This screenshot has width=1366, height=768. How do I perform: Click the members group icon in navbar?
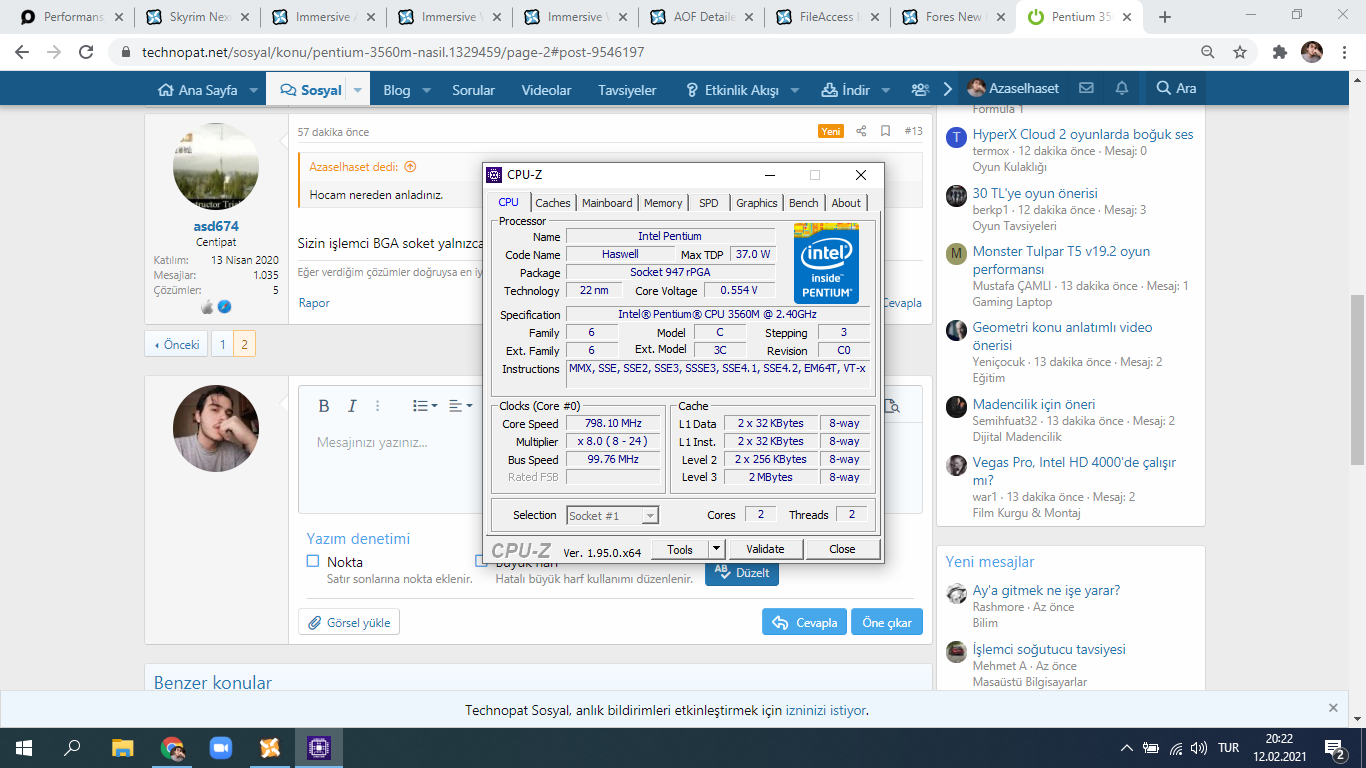pyautogui.click(x=920, y=89)
